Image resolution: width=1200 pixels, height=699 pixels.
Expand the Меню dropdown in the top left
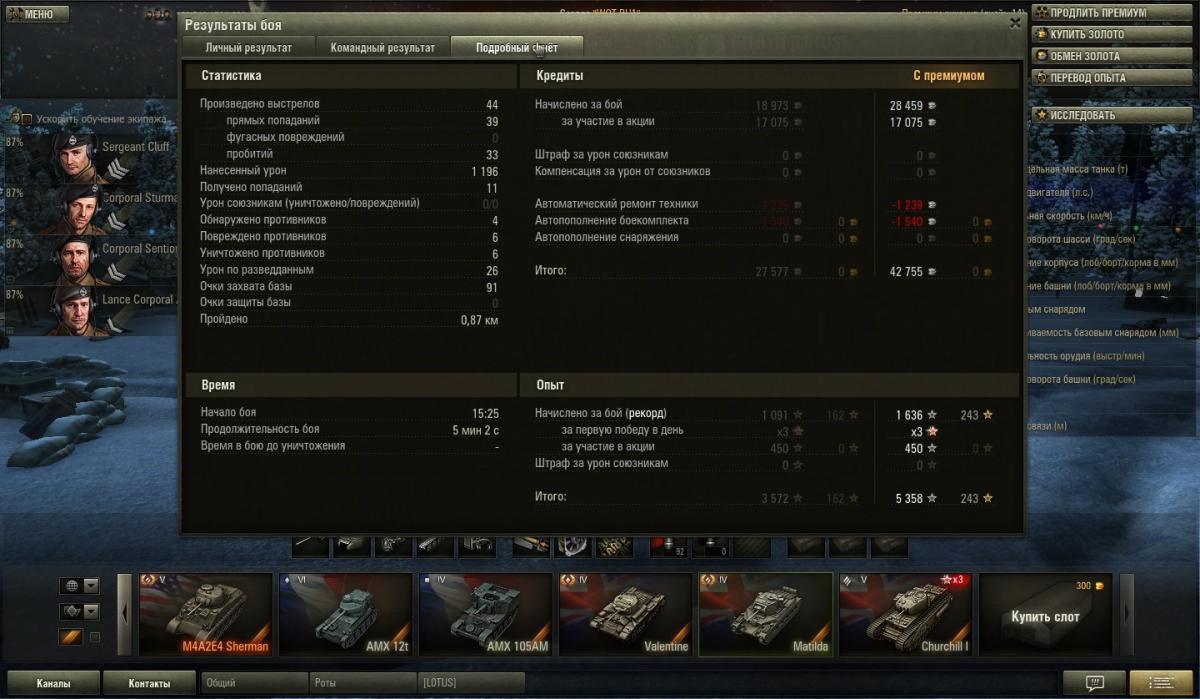coord(35,14)
